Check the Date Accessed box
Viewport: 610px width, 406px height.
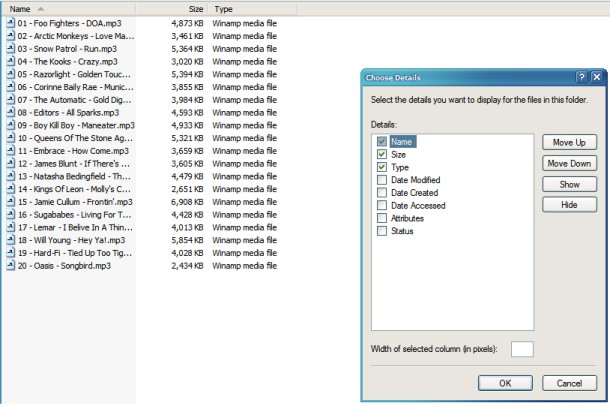[382, 205]
